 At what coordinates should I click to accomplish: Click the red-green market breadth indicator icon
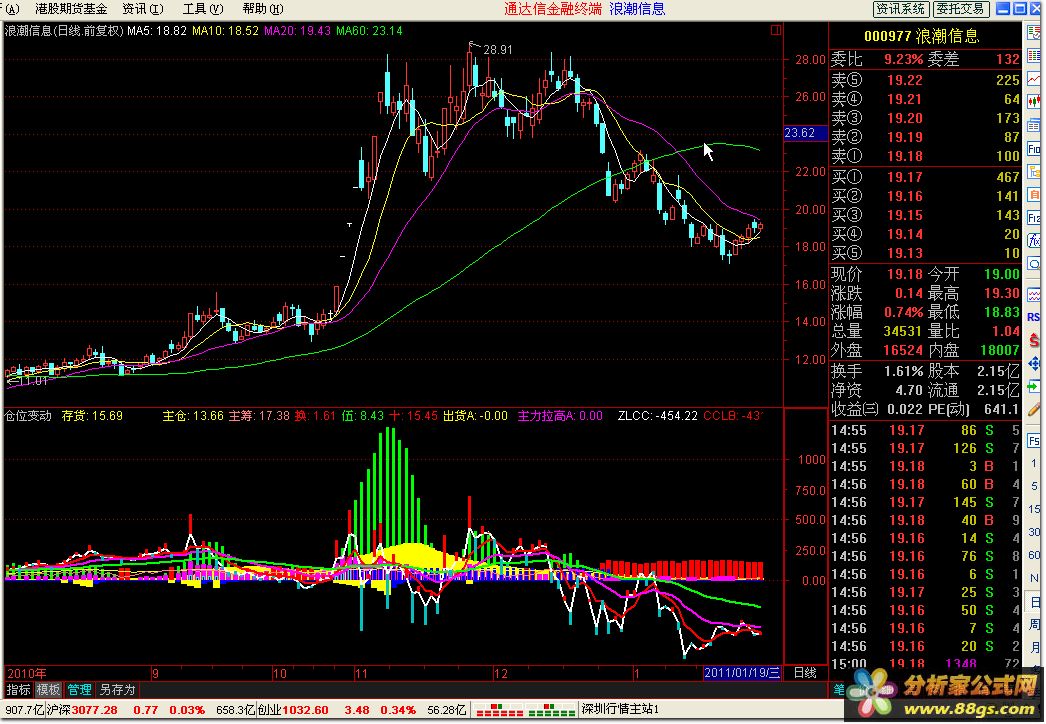point(523,709)
